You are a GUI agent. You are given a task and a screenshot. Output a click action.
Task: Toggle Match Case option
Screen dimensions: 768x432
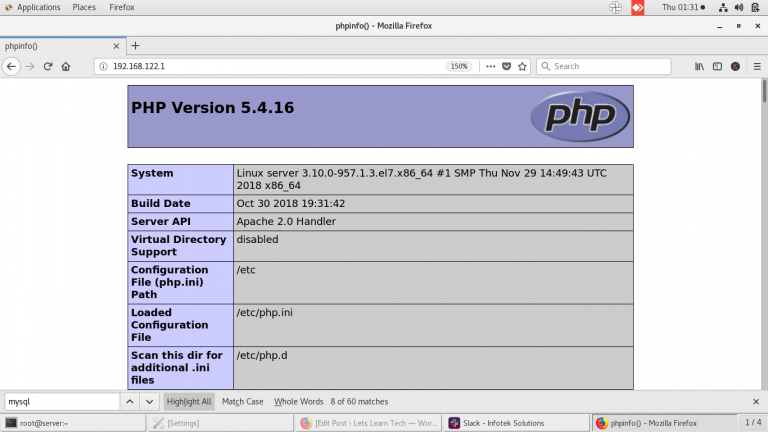click(242, 402)
